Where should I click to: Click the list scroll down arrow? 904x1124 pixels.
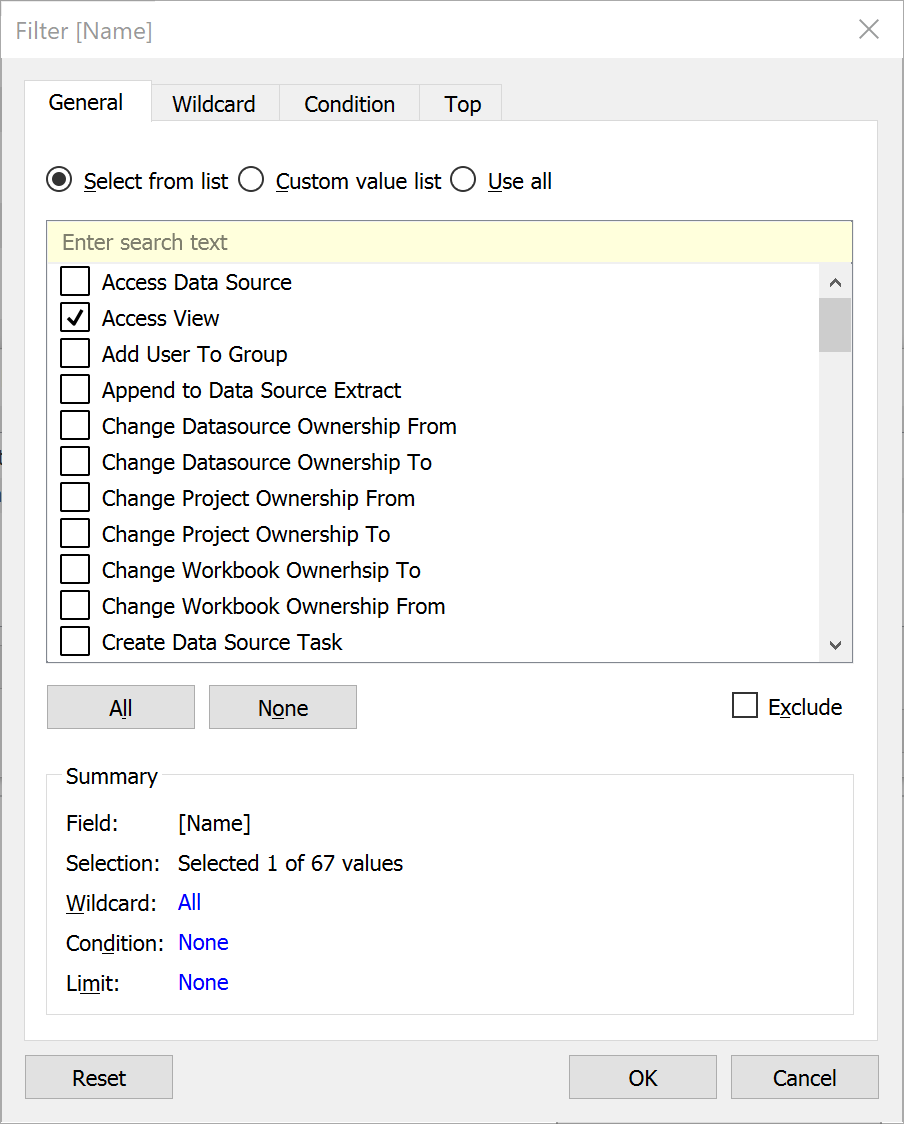(x=835, y=645)
